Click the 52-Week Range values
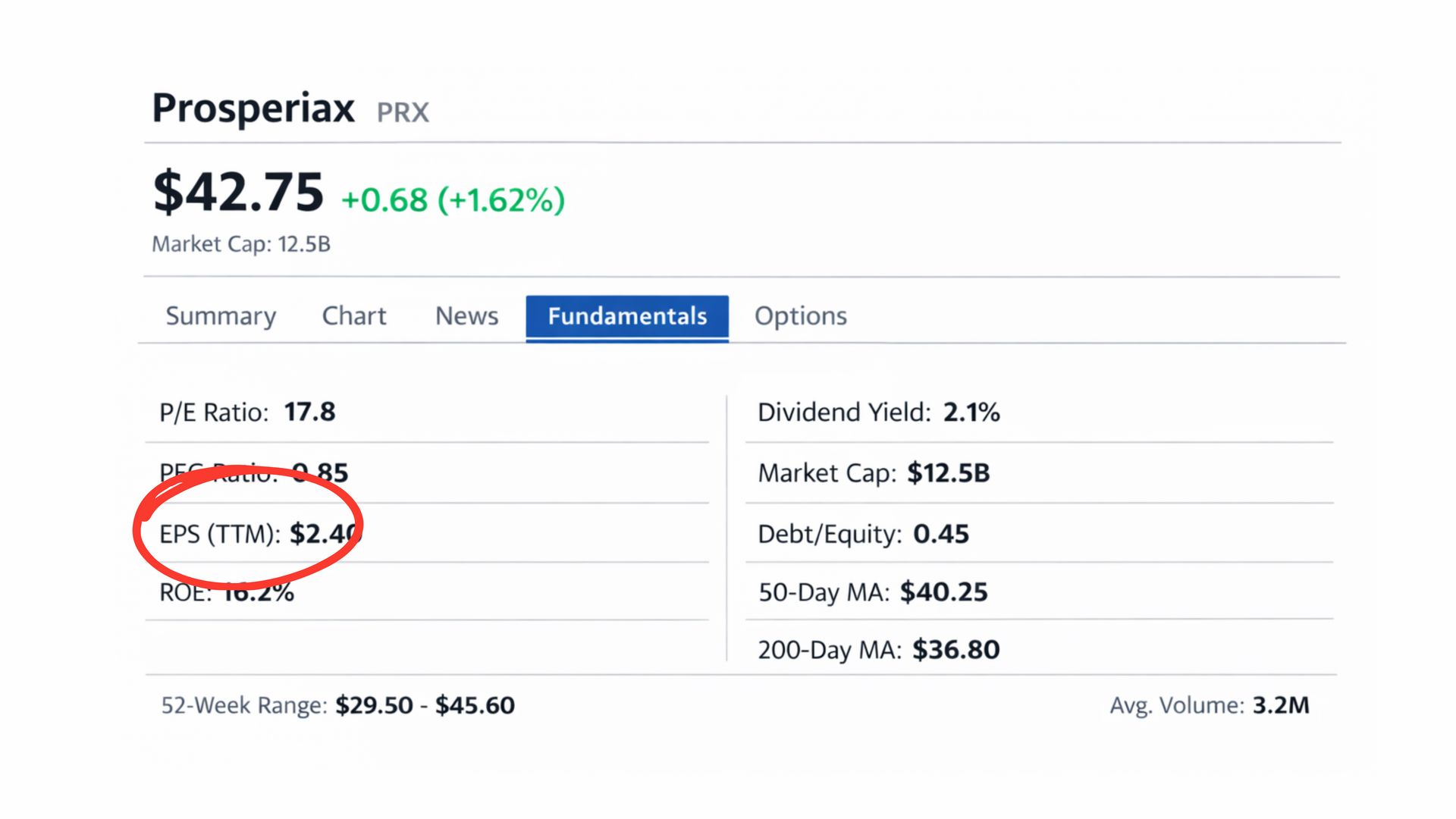 pos(425,705)
